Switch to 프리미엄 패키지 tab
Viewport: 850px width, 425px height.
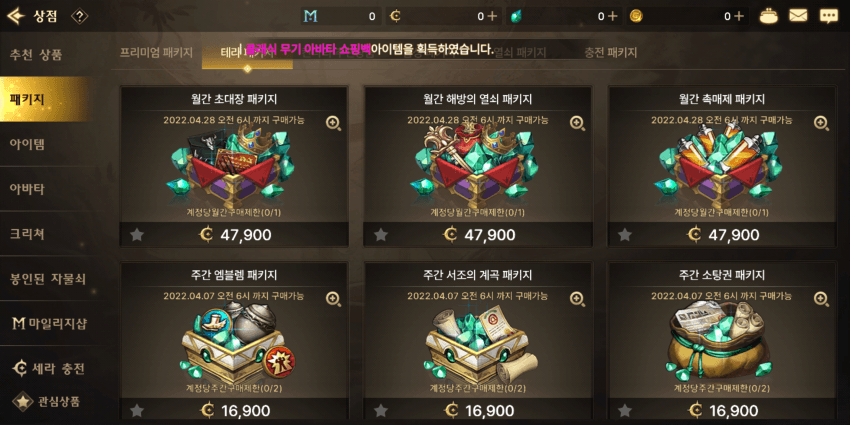(156, 53)
